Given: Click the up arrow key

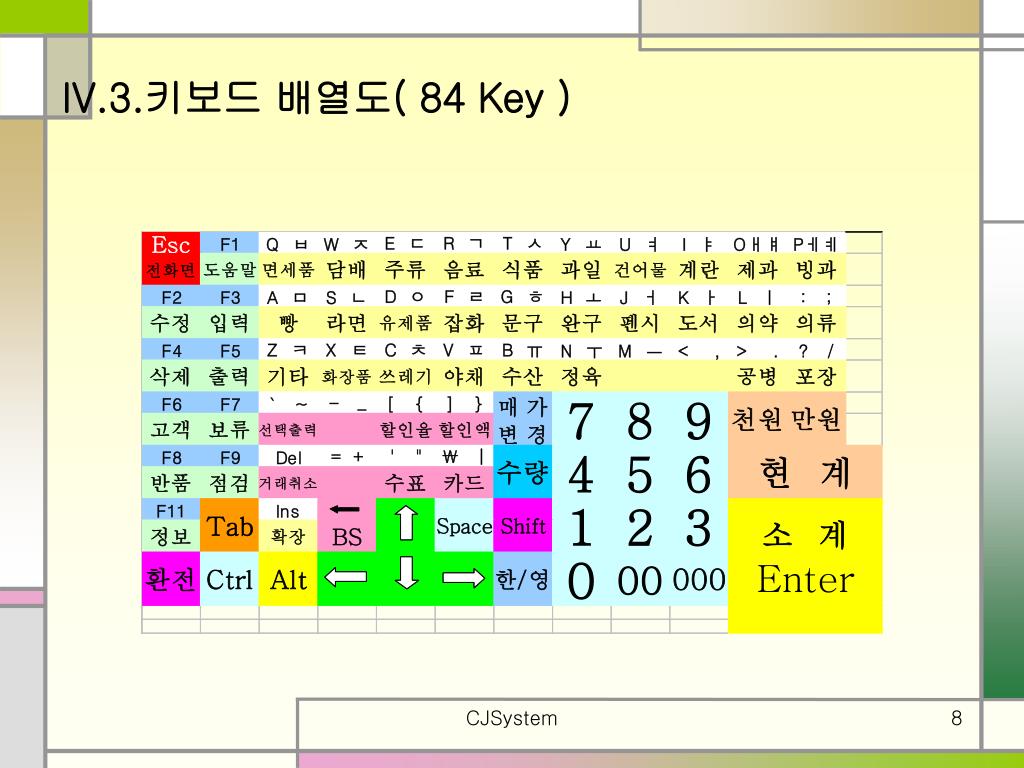Looking at the screenshot, I should click(x=406, y=524).
